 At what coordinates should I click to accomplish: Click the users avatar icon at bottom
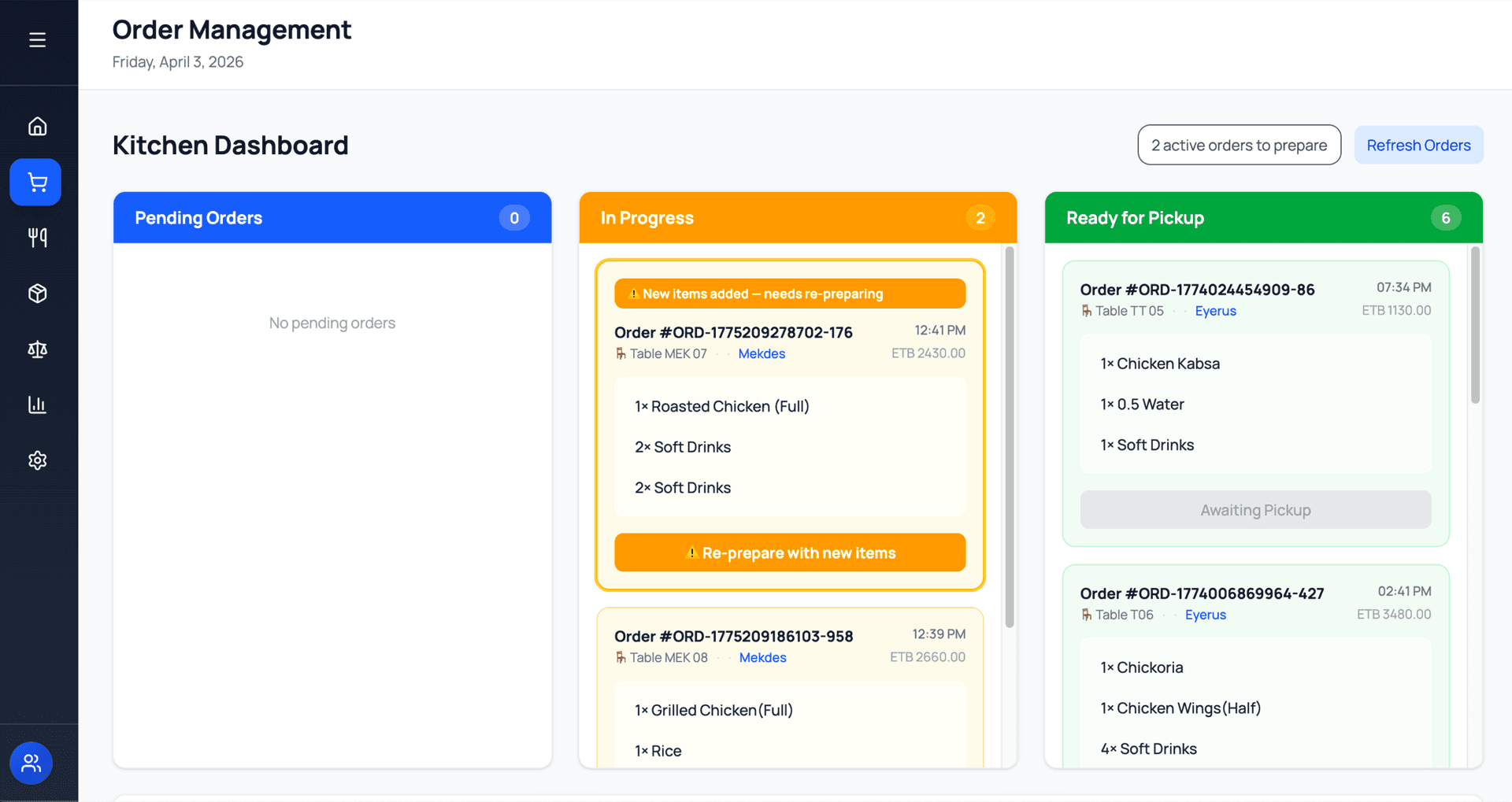(x=31, y=763)
